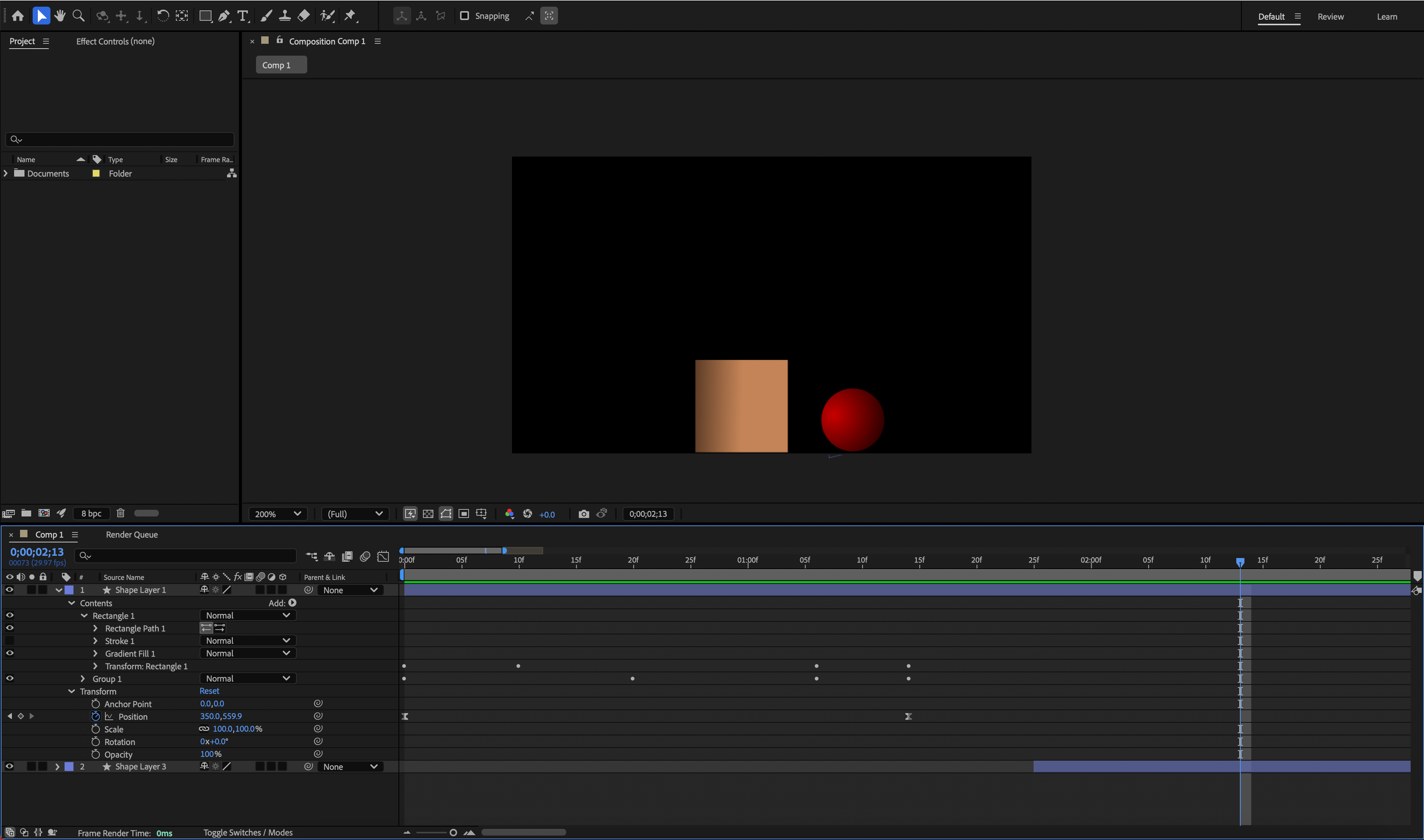1424x840 pixels.
Task: Click the Position keyframe stopwatch
Action: tap(95, 716)
